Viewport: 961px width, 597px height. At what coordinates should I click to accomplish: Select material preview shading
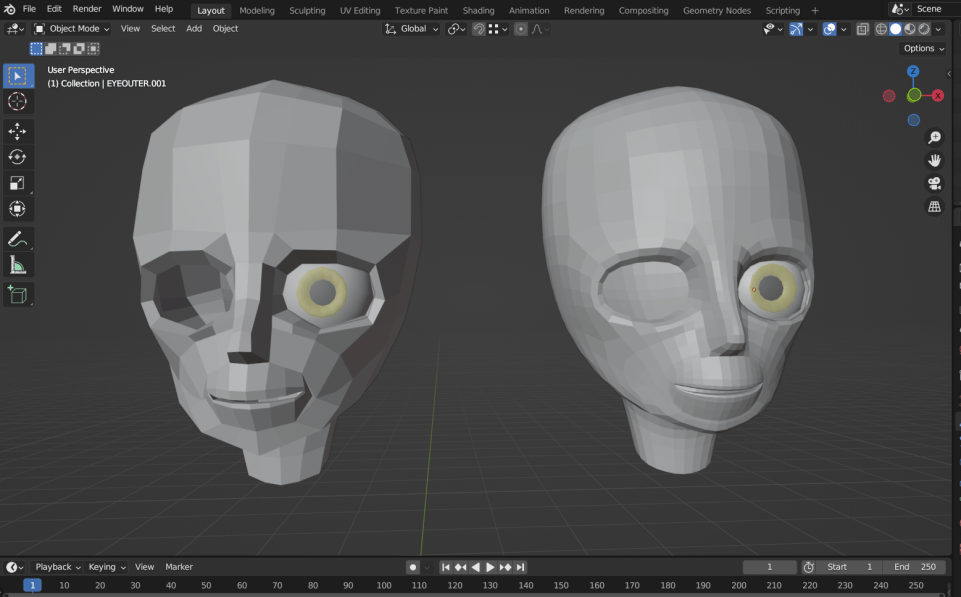point(910,29)
